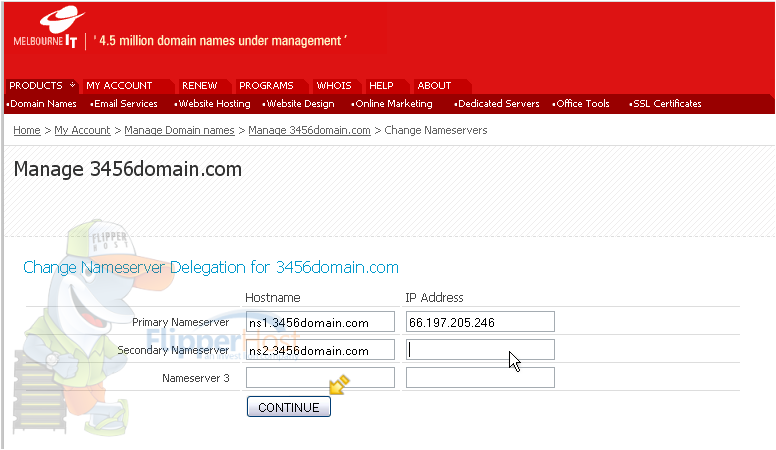The width and height of the screenshot is (776, 450).
Task: Click the Primary Nameserver label
Action: pyautogui.click(x=181, y=322)
